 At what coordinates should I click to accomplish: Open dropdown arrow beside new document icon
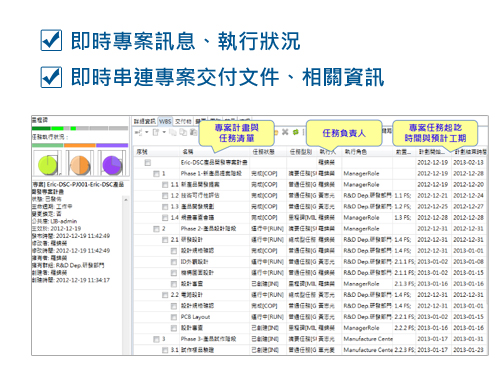point(164,133)
